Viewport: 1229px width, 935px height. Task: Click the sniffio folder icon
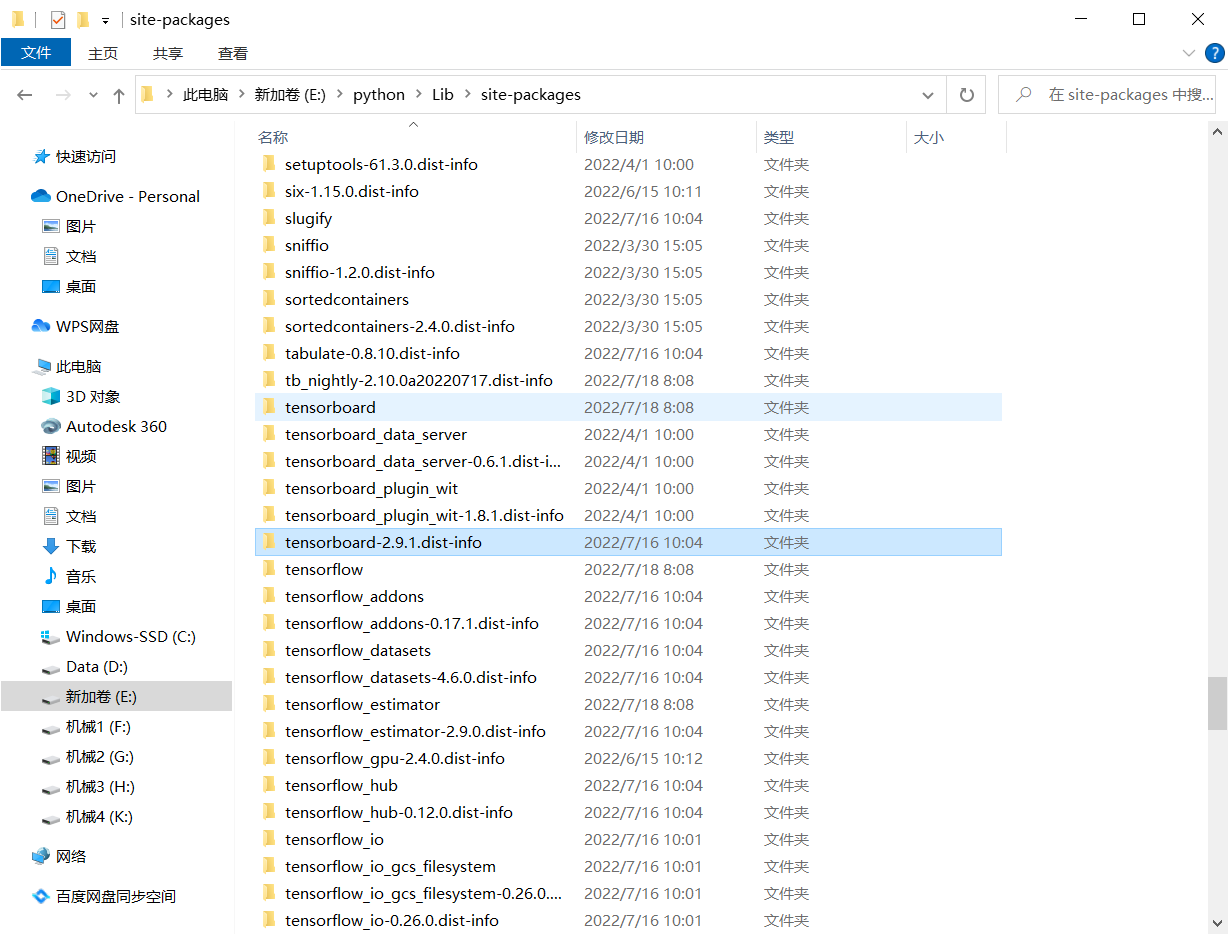click(268, 245)
